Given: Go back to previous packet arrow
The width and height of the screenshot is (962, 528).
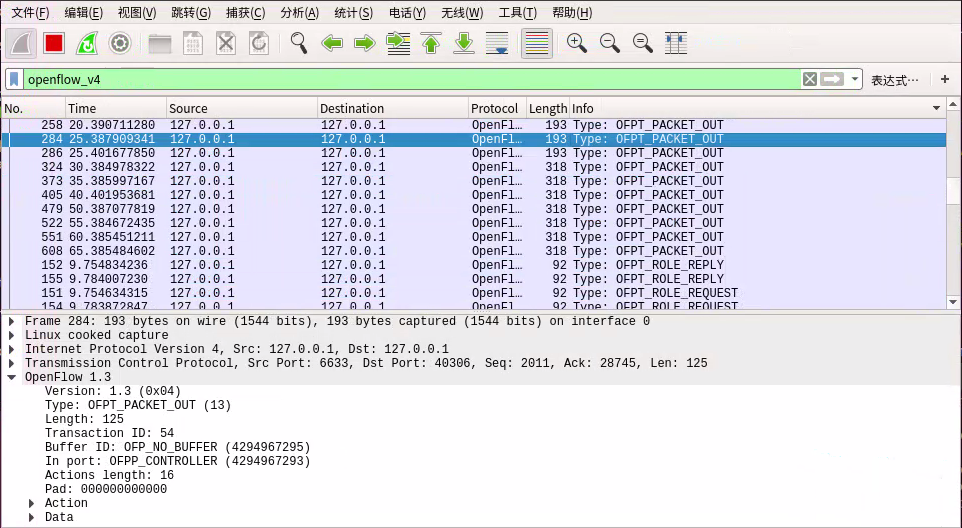Looking at the screenshot, I should click(x=332, y=43).
